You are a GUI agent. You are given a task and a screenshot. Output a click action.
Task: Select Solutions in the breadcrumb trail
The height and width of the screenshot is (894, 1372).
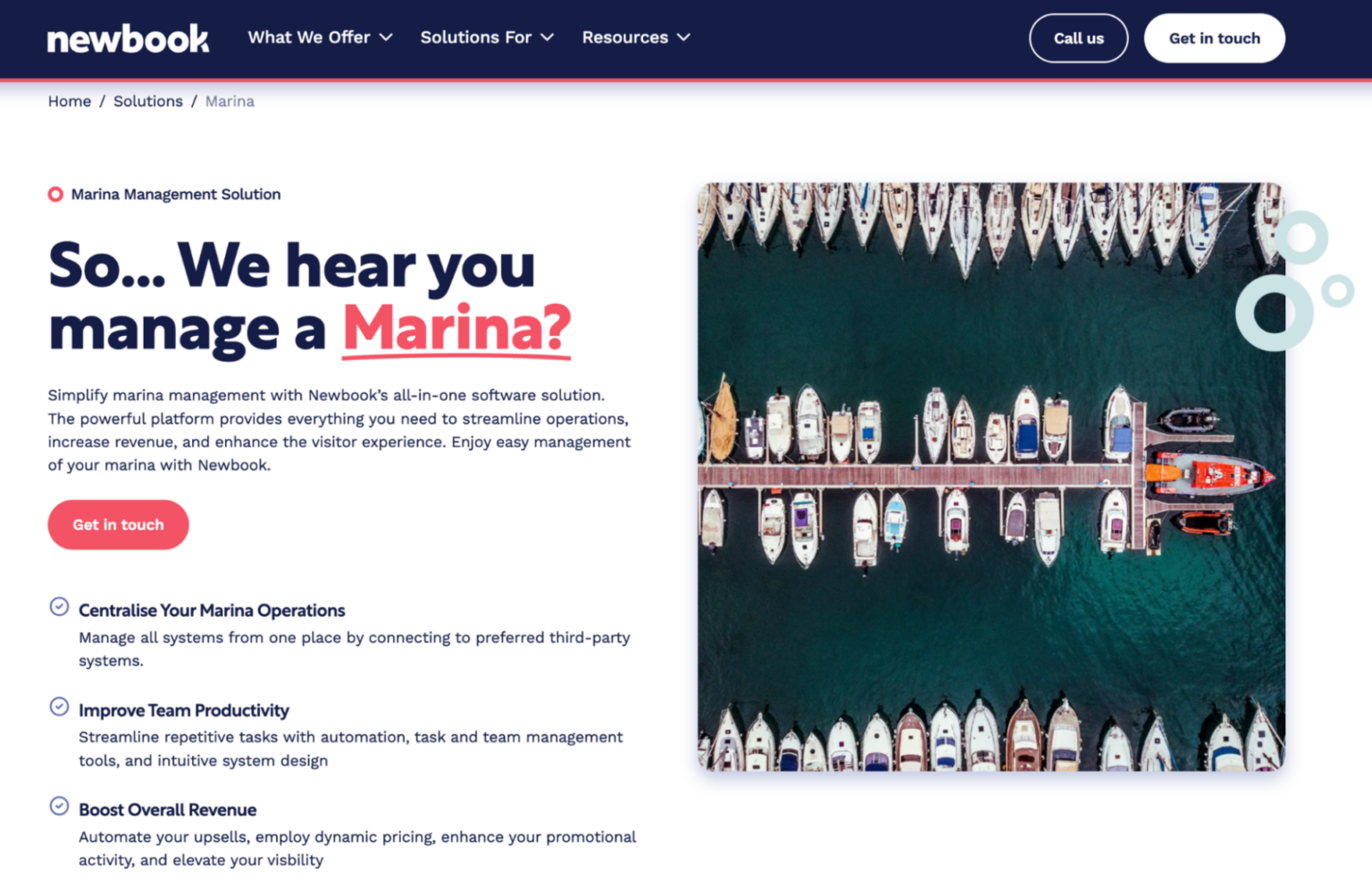click(x=148, y=101)
